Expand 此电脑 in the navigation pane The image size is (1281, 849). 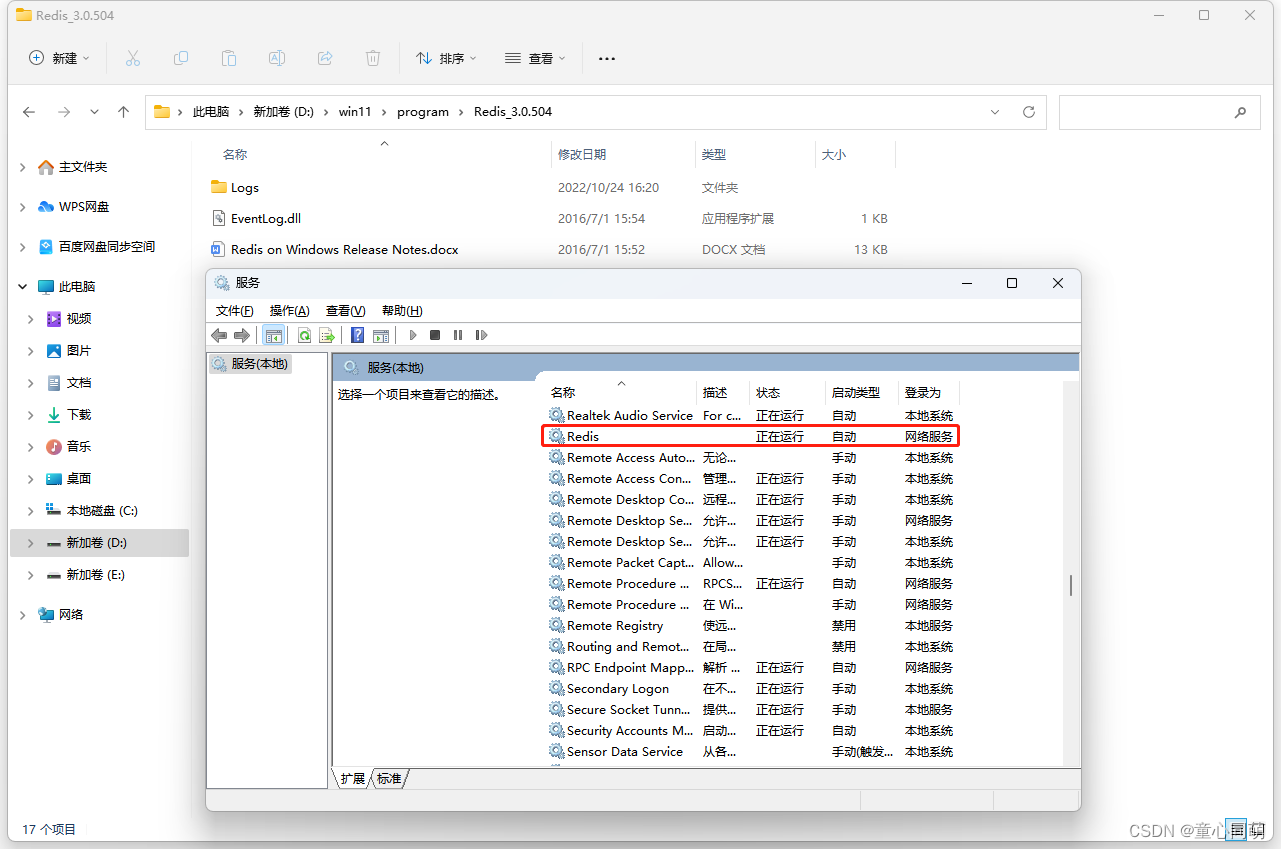coord(22,285)
